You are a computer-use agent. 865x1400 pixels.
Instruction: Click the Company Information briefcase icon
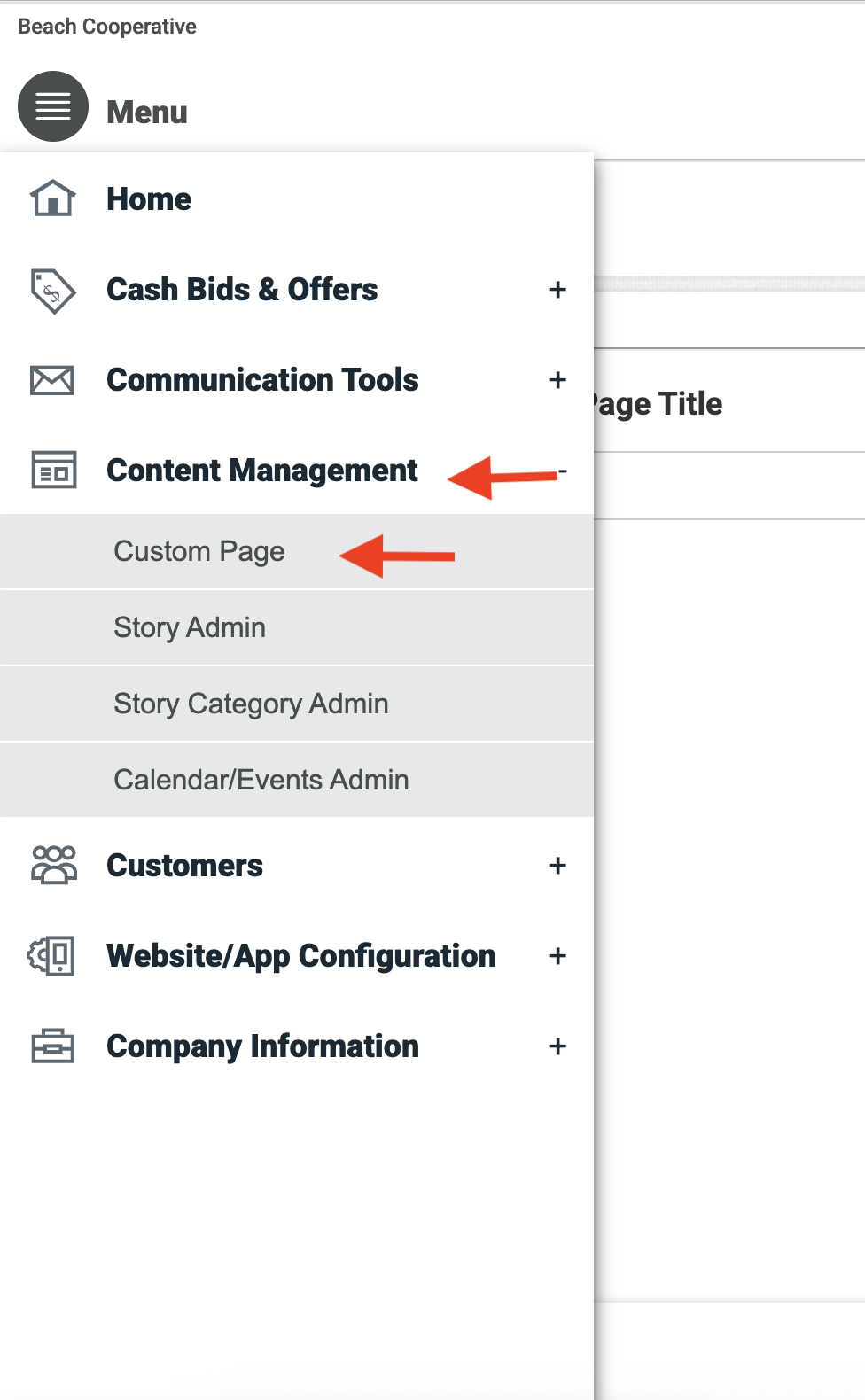pos(53,1046)
